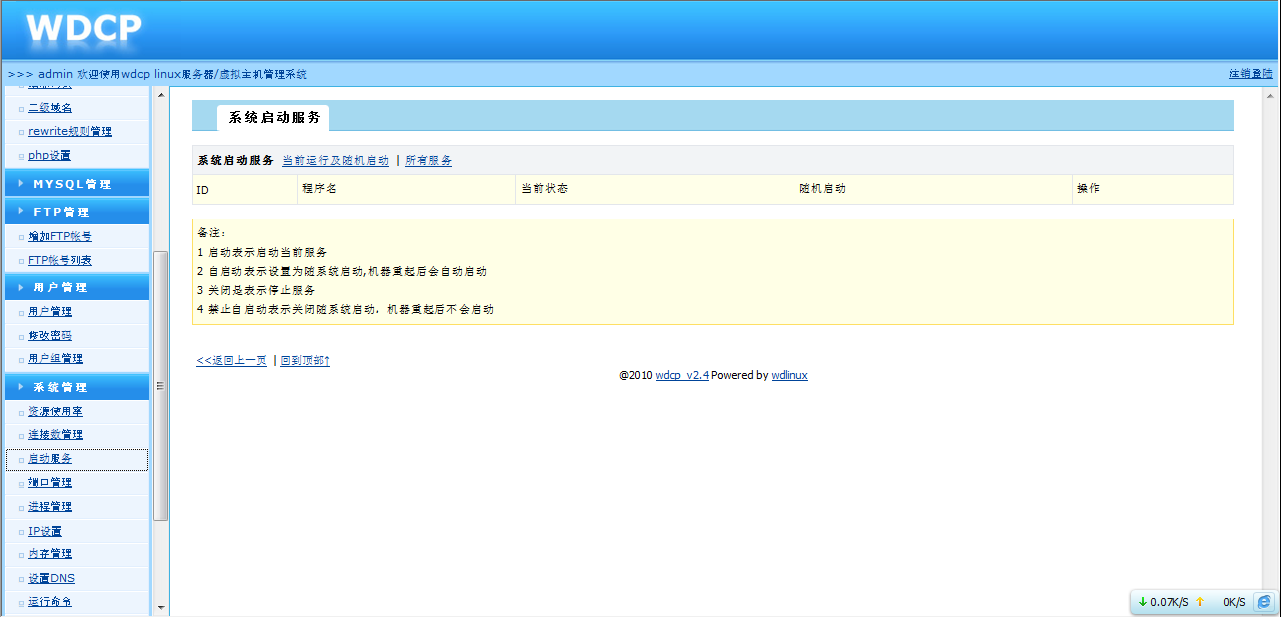This screenshot has height=617, width=1281.
Task: Click the 随机启动 column header
Action: [x=822, y=188]
